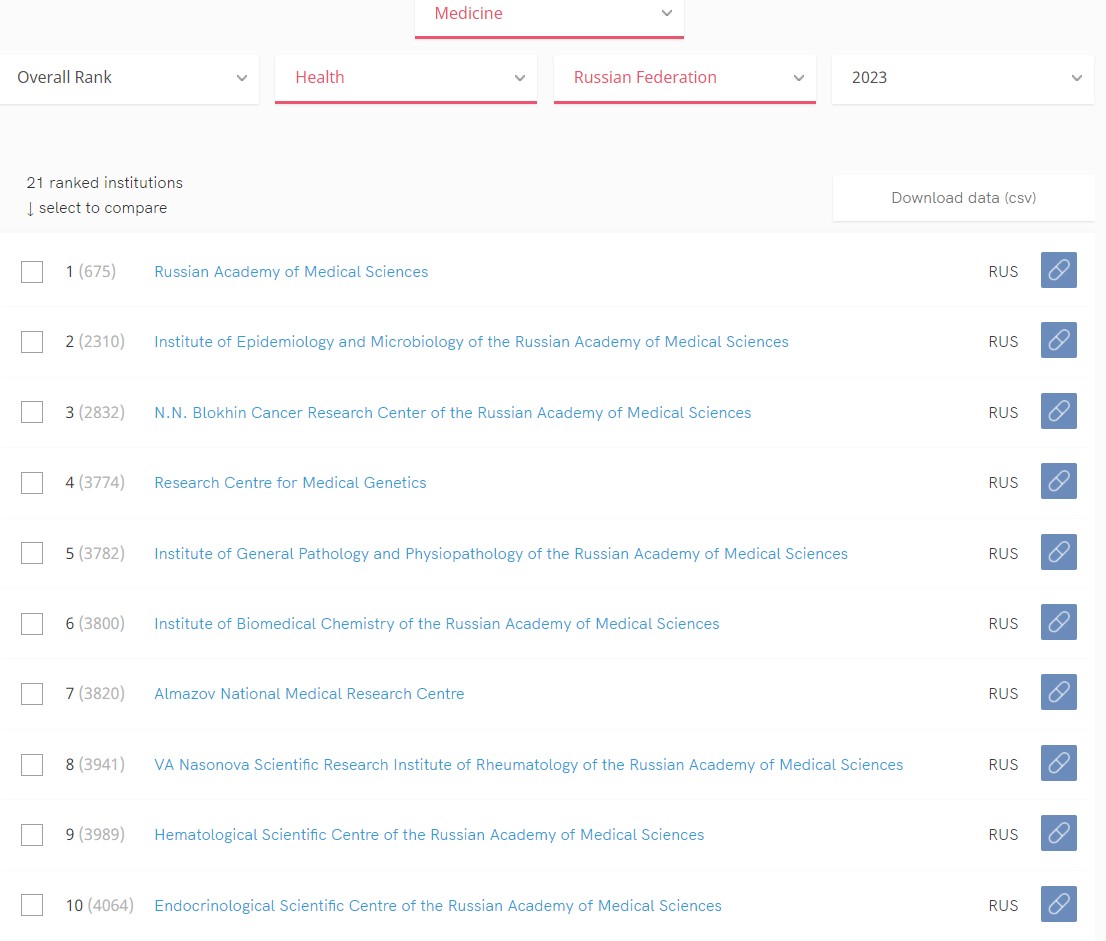The width and height of the screenshot is (1106, 941).
Task: Open the Overall Rank dropdown
Action: [x=130, y=78]
